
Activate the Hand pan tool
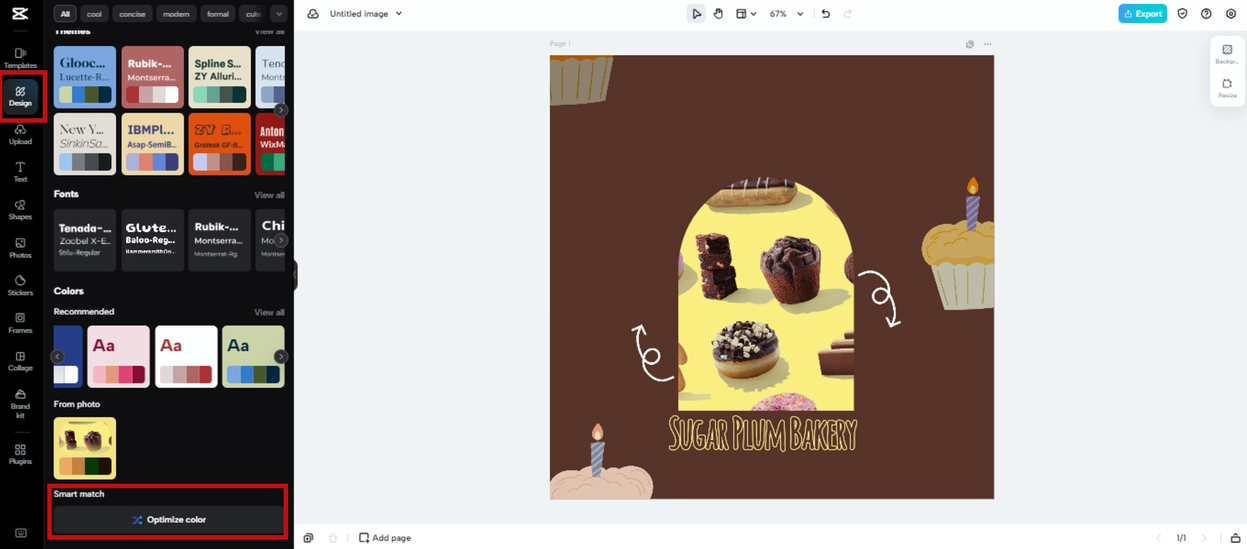tap(718, 14)
